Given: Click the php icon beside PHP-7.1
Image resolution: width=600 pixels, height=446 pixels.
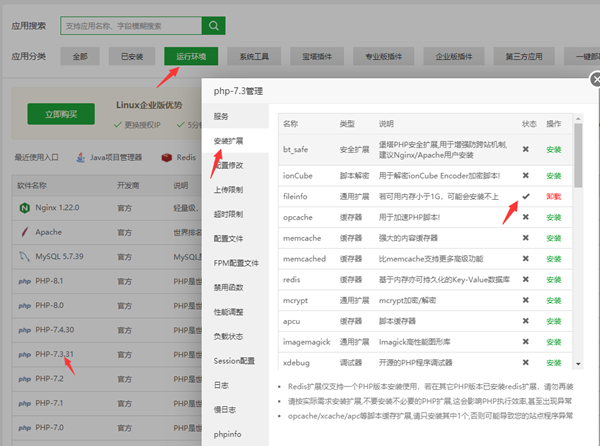Looking at the screenshot, I should tap(24, 404).
